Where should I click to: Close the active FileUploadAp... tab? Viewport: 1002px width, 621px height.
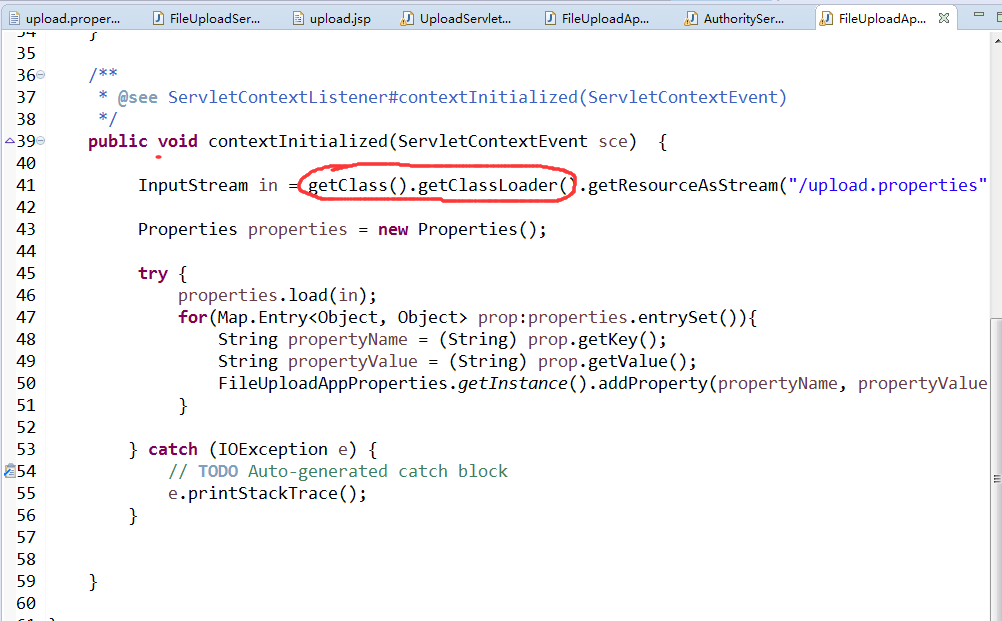coord(944,19)
